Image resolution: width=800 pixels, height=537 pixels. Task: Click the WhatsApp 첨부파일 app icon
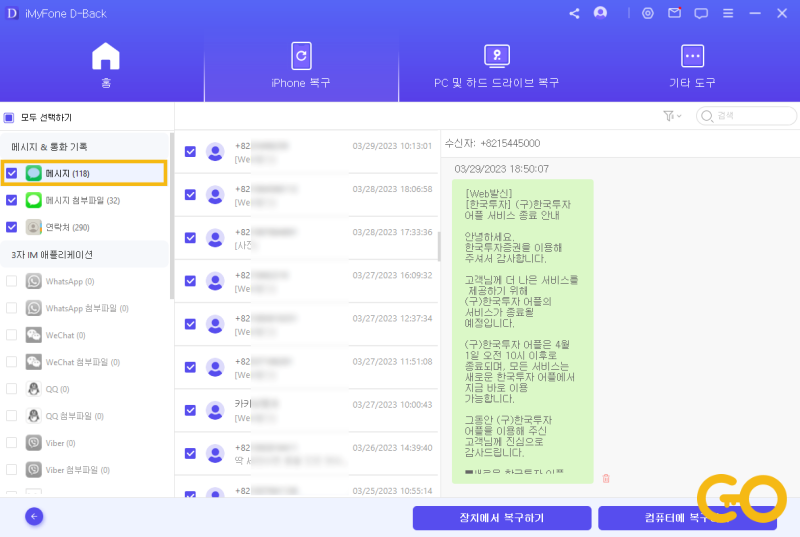pyautogui.click(x=34, y=308)
